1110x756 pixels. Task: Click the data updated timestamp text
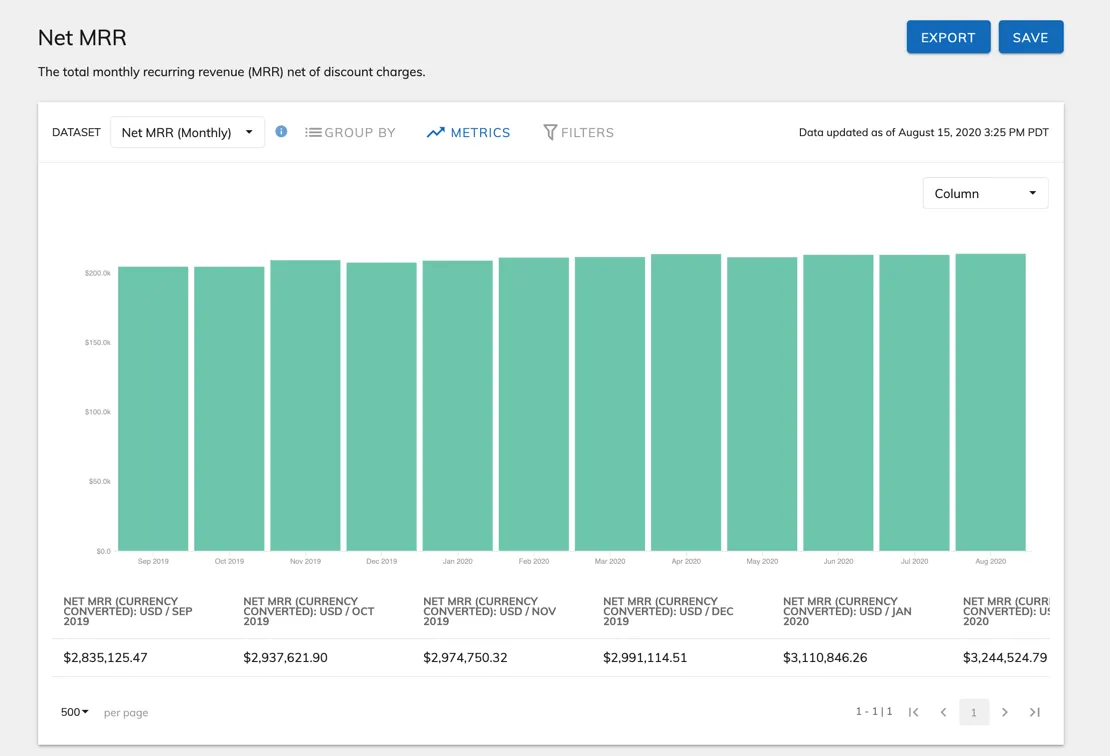pos(924,132)
